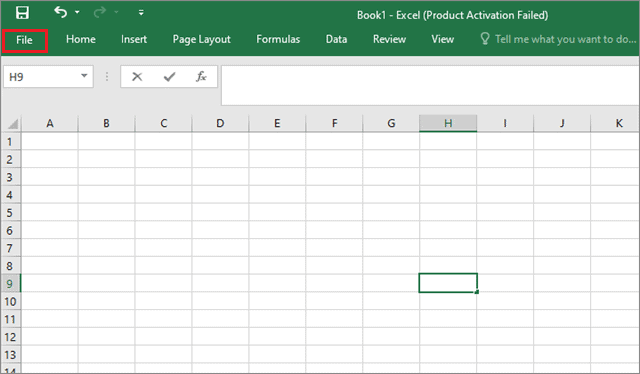Select column E header

coord(277,123)
